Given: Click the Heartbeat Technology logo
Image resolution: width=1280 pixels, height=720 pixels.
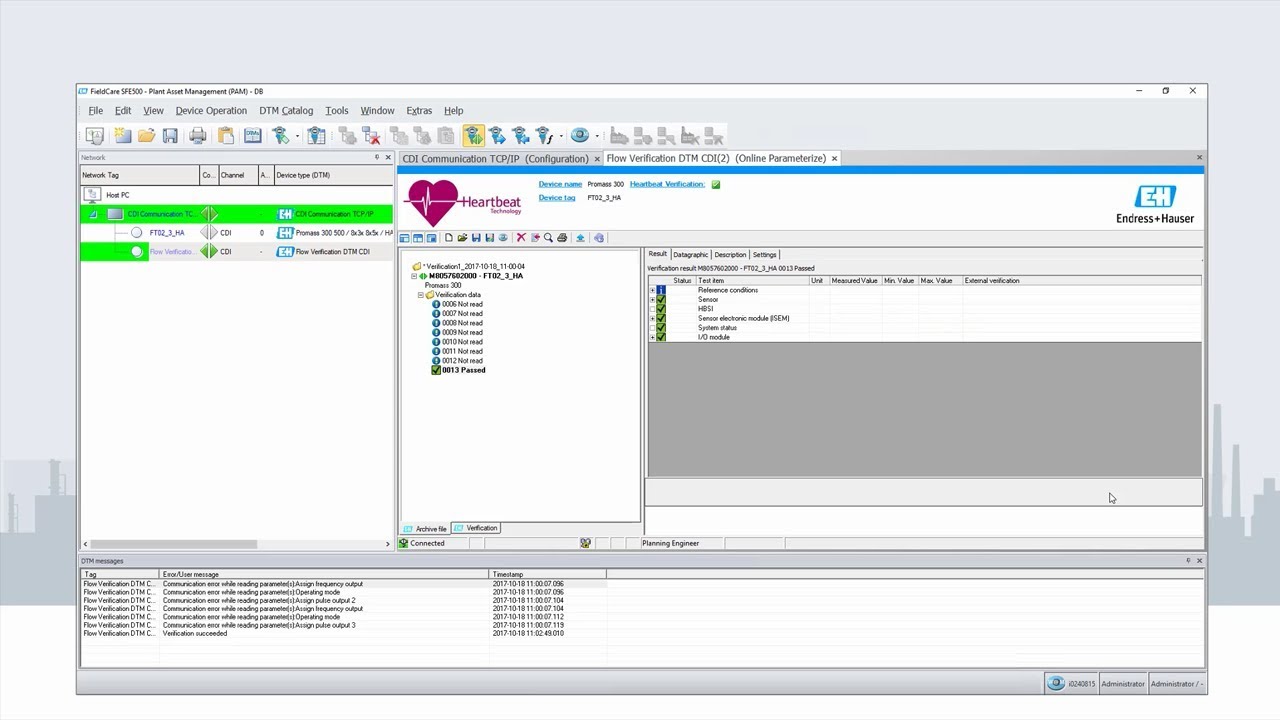Looking at the screenshot, I should click(463, 203).
